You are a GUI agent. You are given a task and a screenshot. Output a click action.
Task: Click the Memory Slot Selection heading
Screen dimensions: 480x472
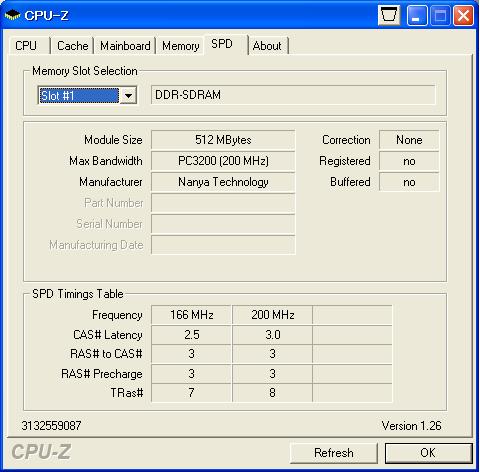(x=85, y=71)
